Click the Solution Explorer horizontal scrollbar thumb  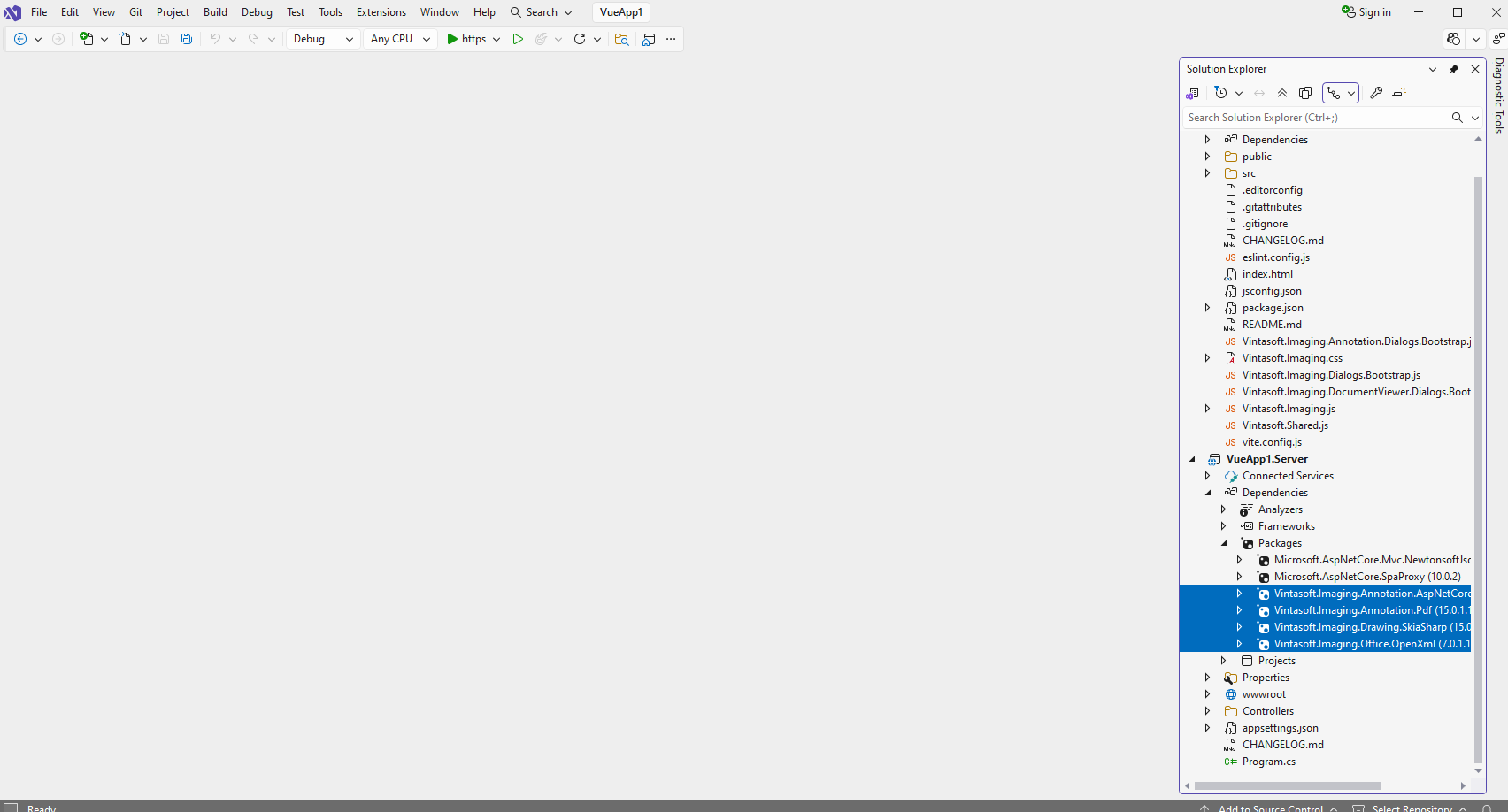[x=1288, y=785]
